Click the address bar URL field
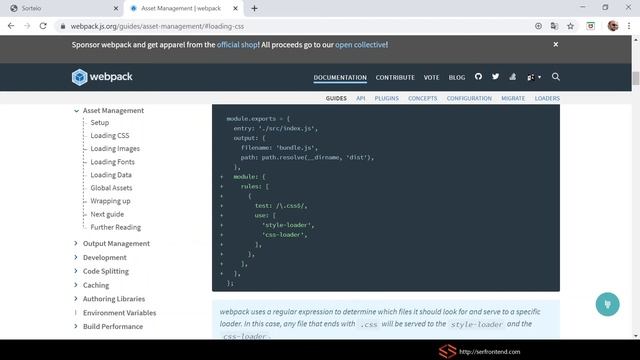Screen dimensions: 640x360 (294, 26)
